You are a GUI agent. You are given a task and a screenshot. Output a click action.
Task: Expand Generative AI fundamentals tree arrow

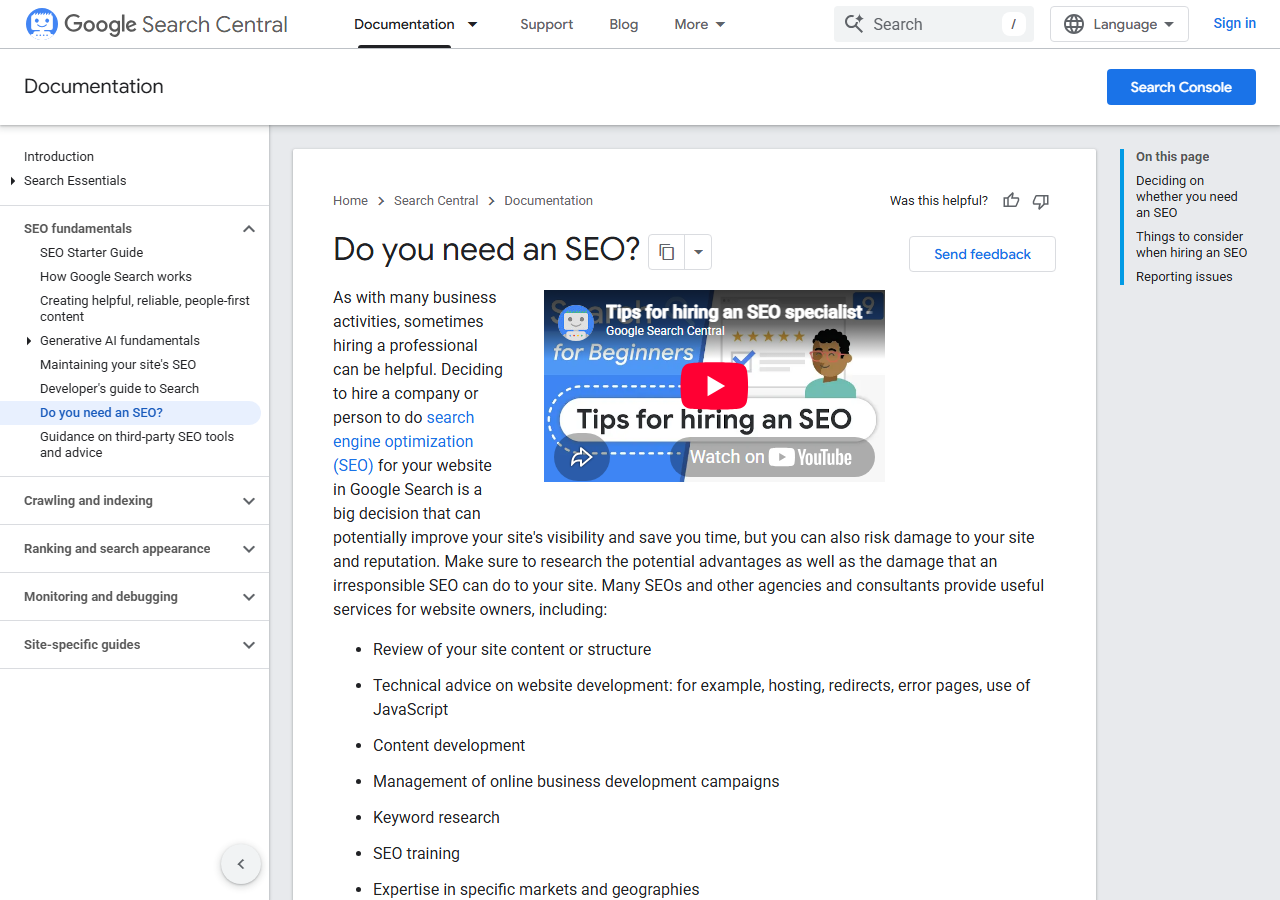[x=29, y=341]
